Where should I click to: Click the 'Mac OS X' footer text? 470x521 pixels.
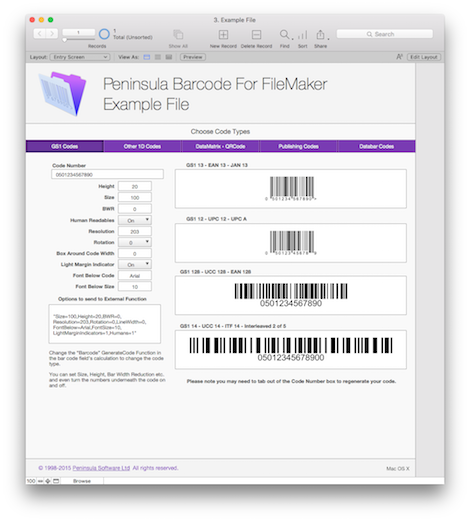(398, 468)
